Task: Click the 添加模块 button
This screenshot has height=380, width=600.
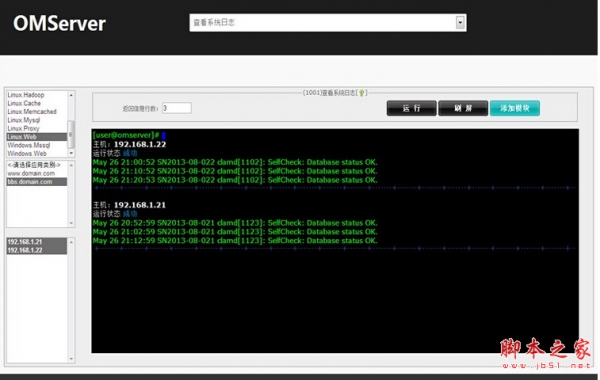Action: 515,108
